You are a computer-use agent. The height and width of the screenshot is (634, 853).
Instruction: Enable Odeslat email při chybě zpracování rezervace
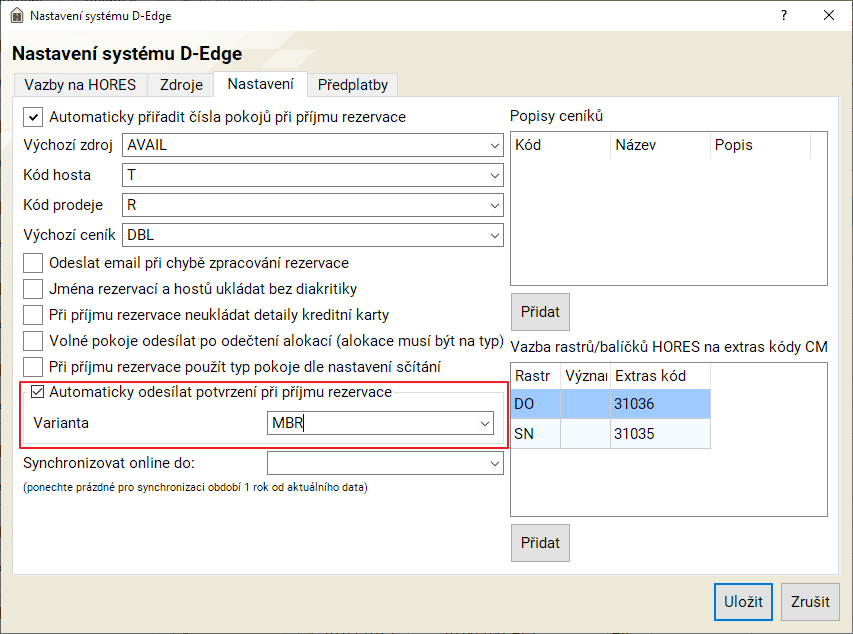pyautogui.click(x=34, y=263)
